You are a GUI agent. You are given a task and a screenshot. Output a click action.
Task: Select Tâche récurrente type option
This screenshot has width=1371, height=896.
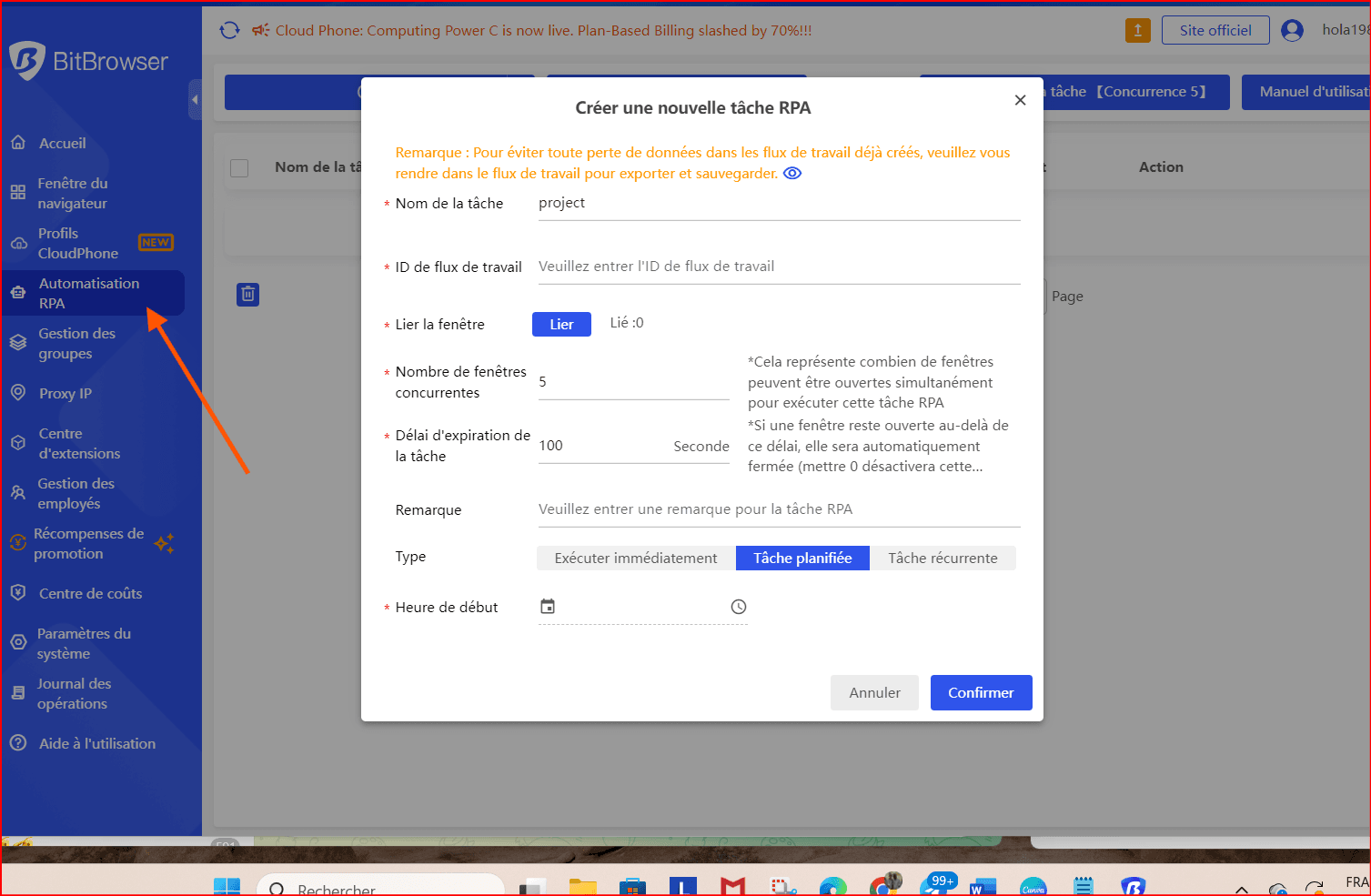(x=943, y=558)
